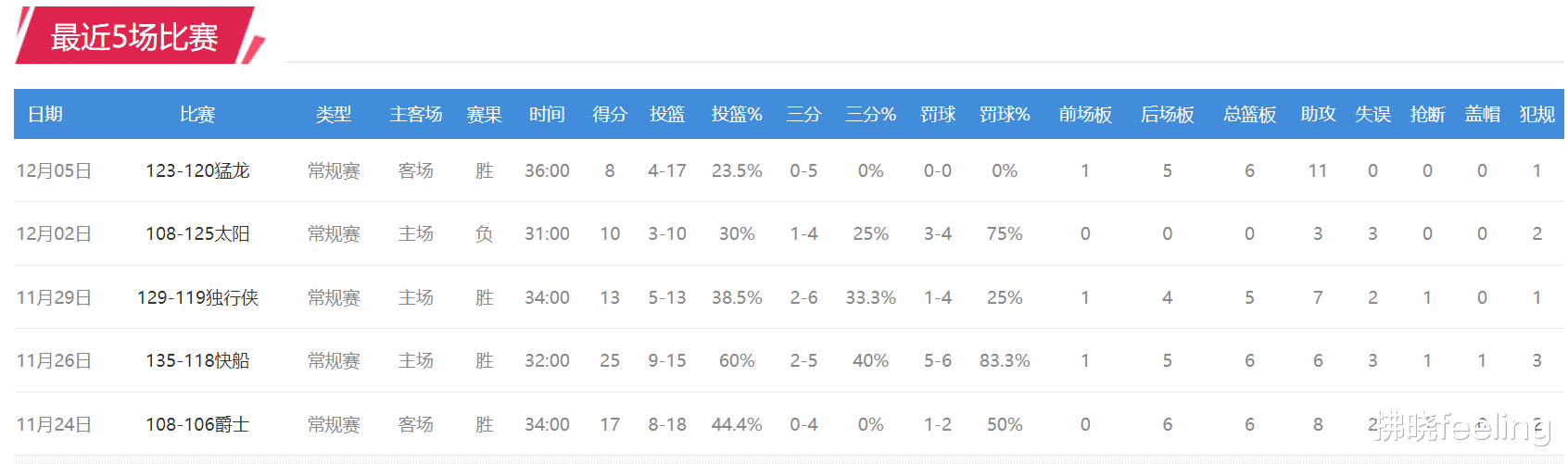The width and height of the screenshot is (1568, 464).
Task: Click the 犯规 column header
Action: coord(1536,114)
